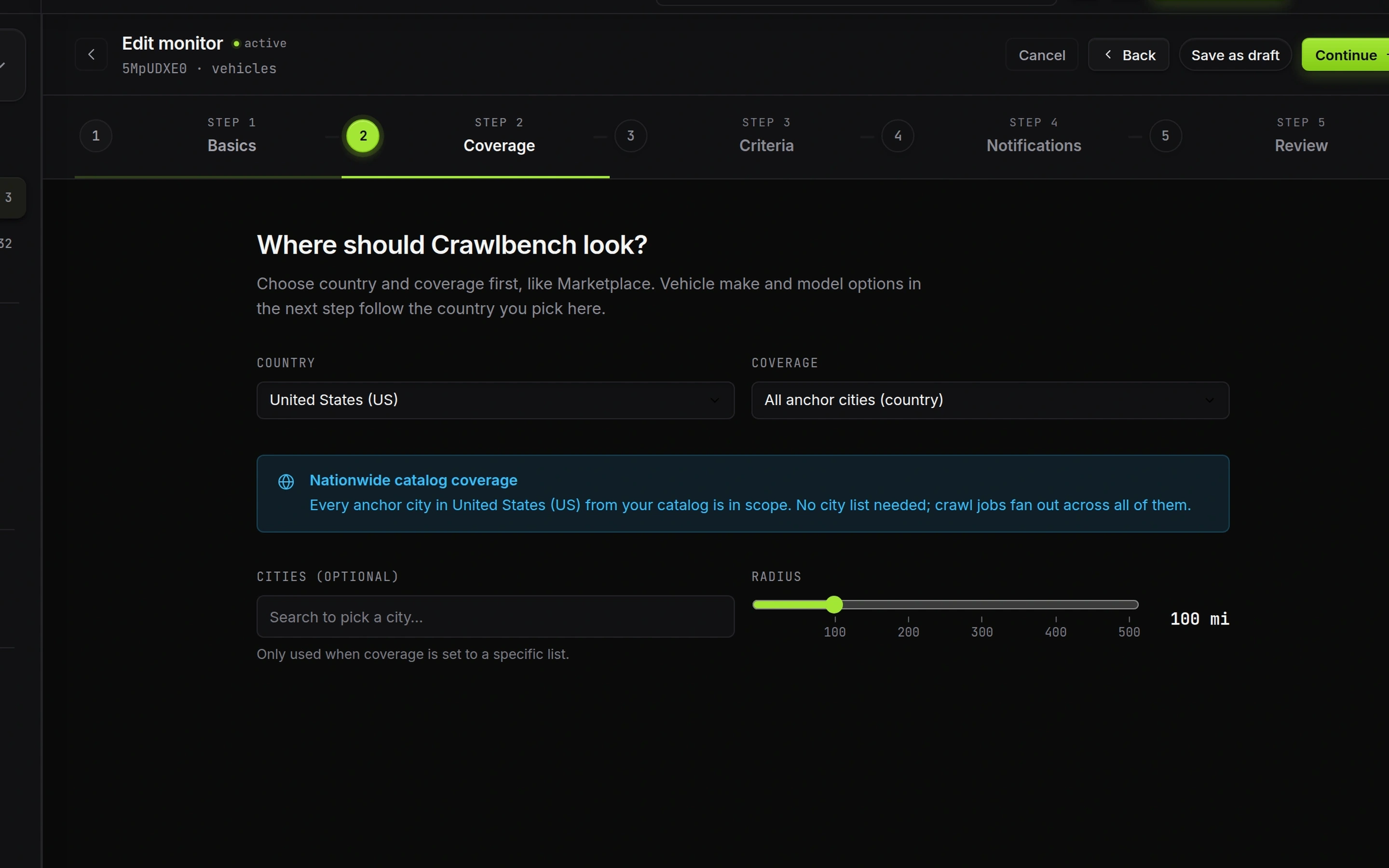Click the green Continue button
The image size is (1389, 868).
coord(1346,55)
